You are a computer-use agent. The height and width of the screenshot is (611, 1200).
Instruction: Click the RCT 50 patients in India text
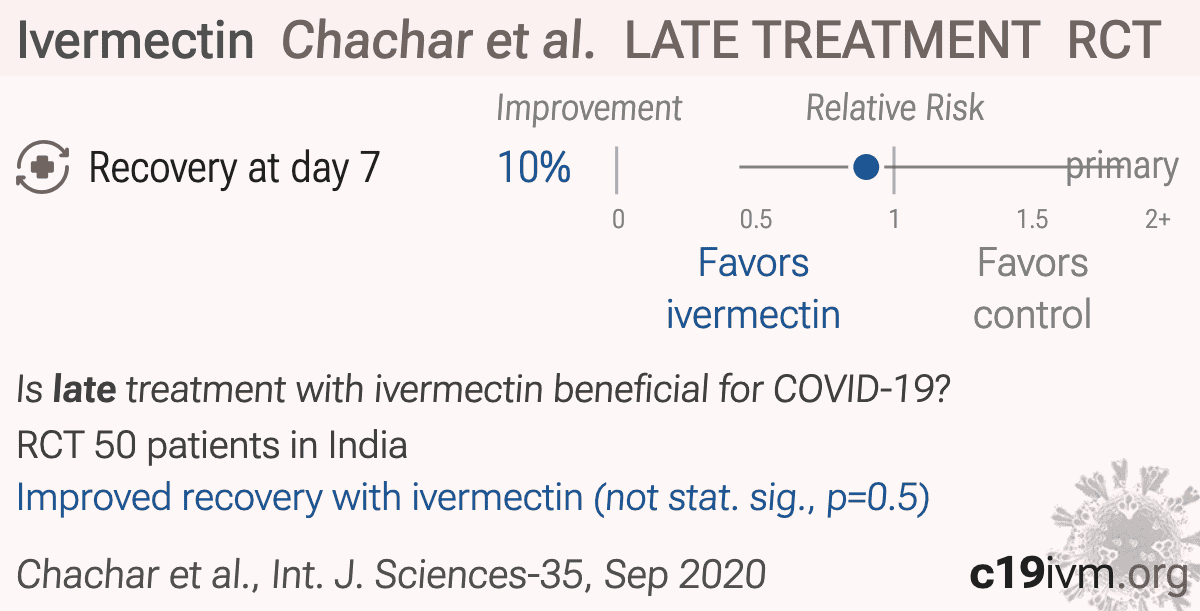point(212,444)
